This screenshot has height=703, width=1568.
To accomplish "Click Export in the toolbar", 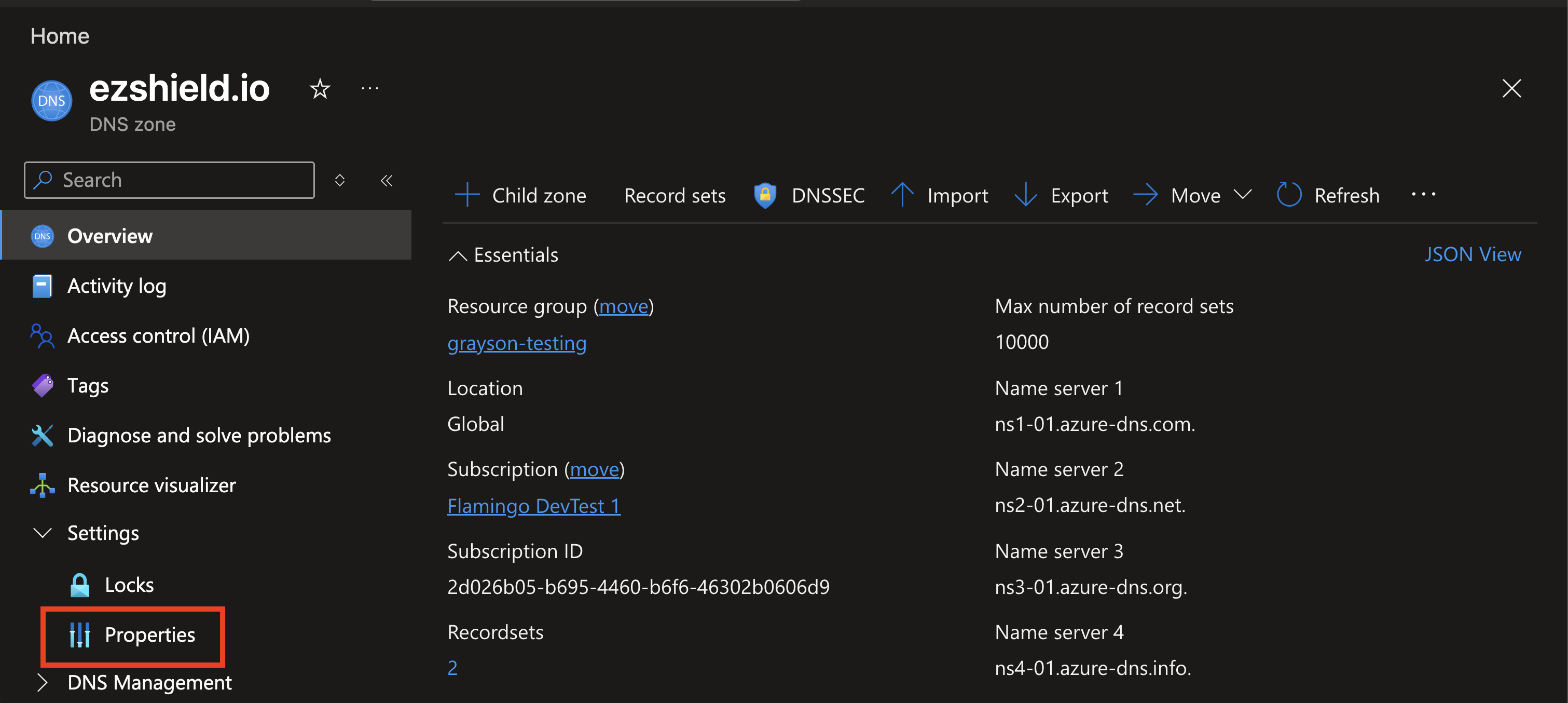I will click(x=1079, y=196).
